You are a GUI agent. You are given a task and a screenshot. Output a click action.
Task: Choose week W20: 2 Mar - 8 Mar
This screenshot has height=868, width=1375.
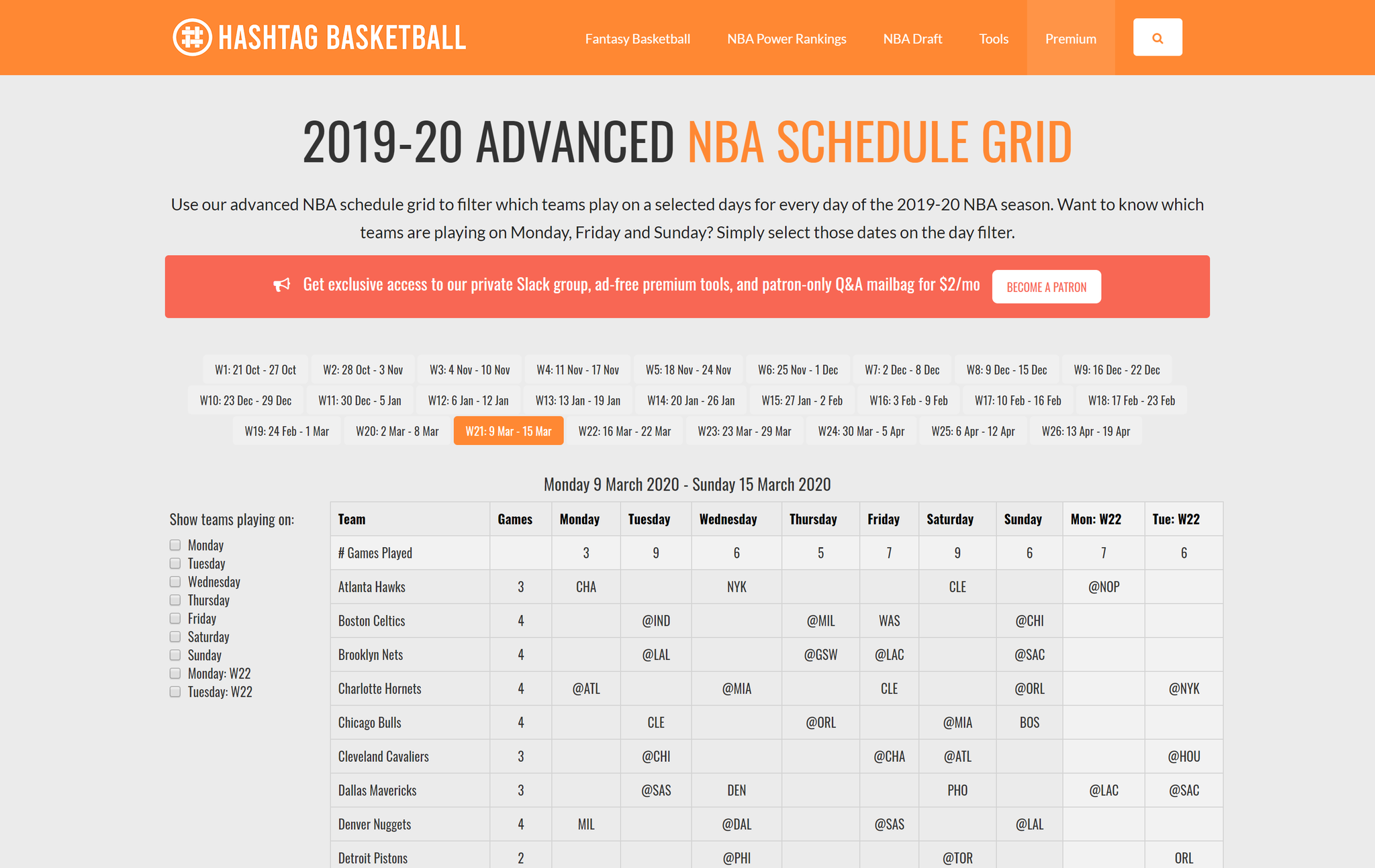(x=397, y=432)
